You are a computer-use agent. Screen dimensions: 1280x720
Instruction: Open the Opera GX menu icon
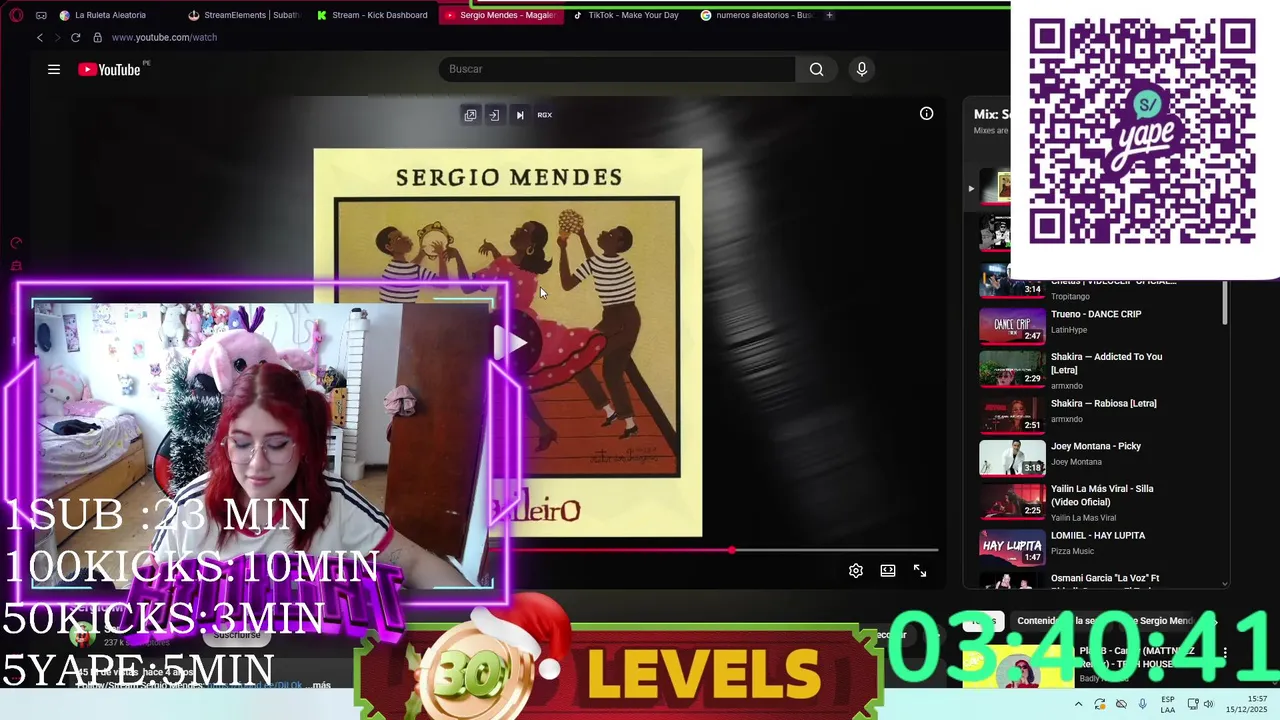pos(16,15)
